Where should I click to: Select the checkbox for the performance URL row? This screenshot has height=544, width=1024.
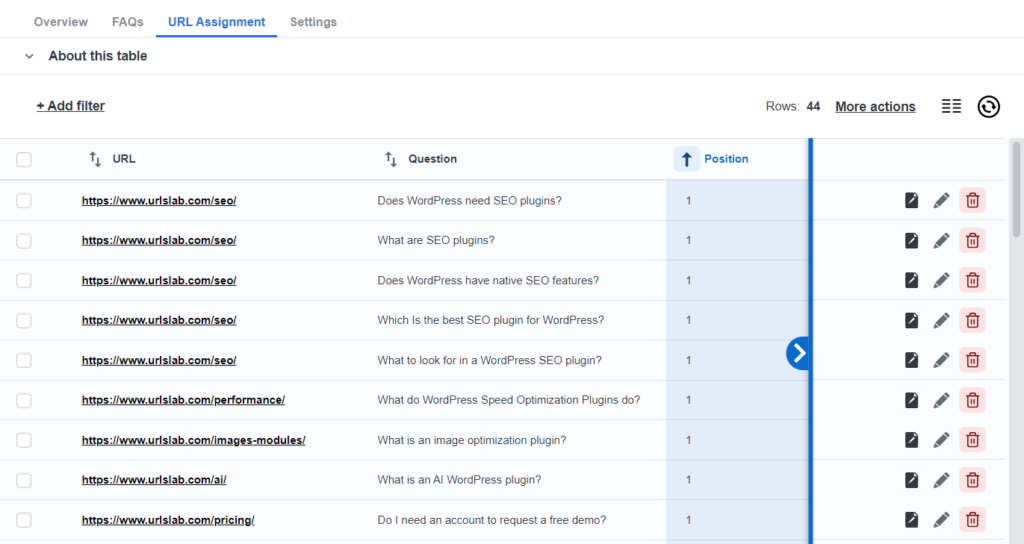pos(24,400)
